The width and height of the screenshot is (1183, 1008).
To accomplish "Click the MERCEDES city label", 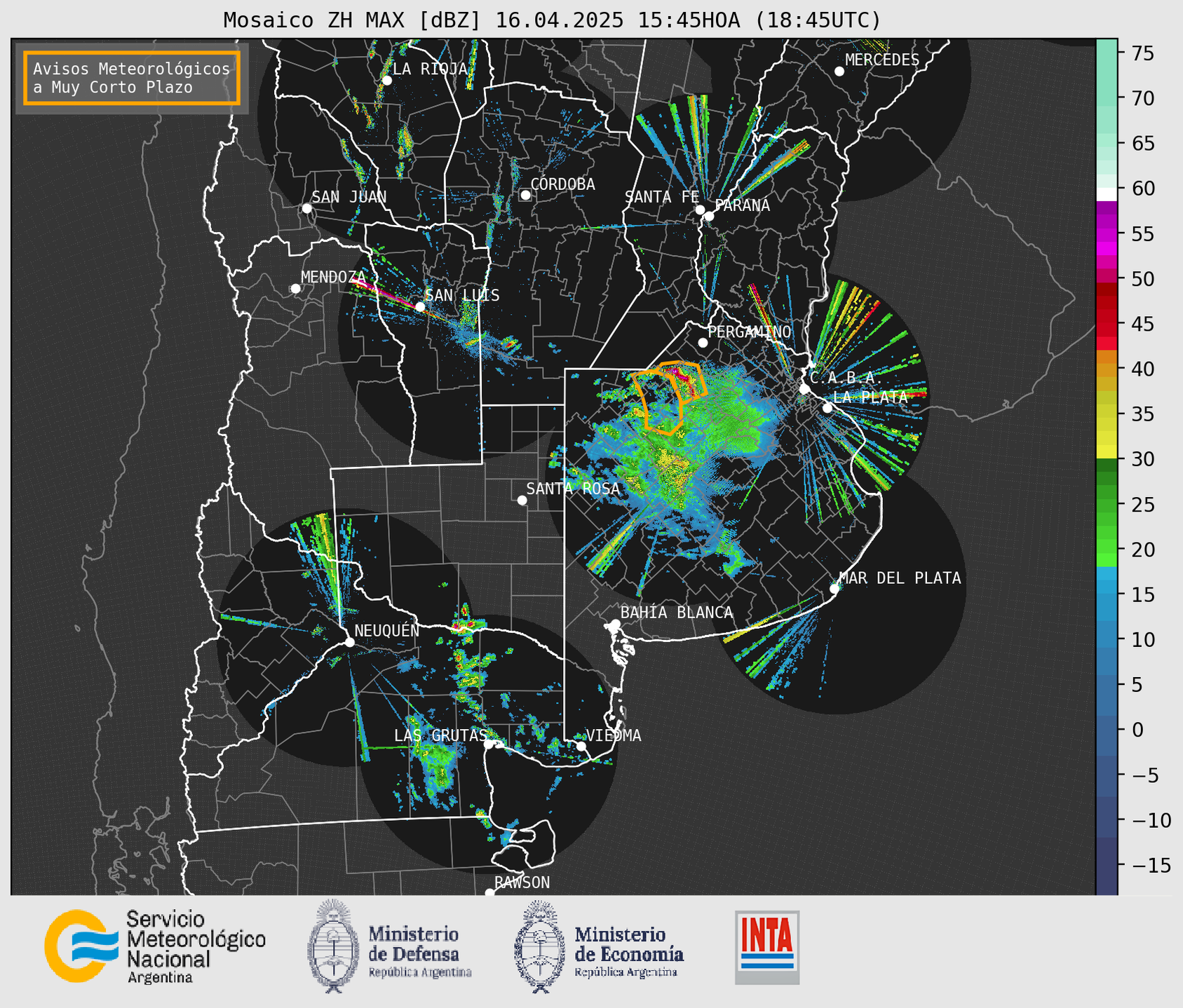I will point(882,60).
